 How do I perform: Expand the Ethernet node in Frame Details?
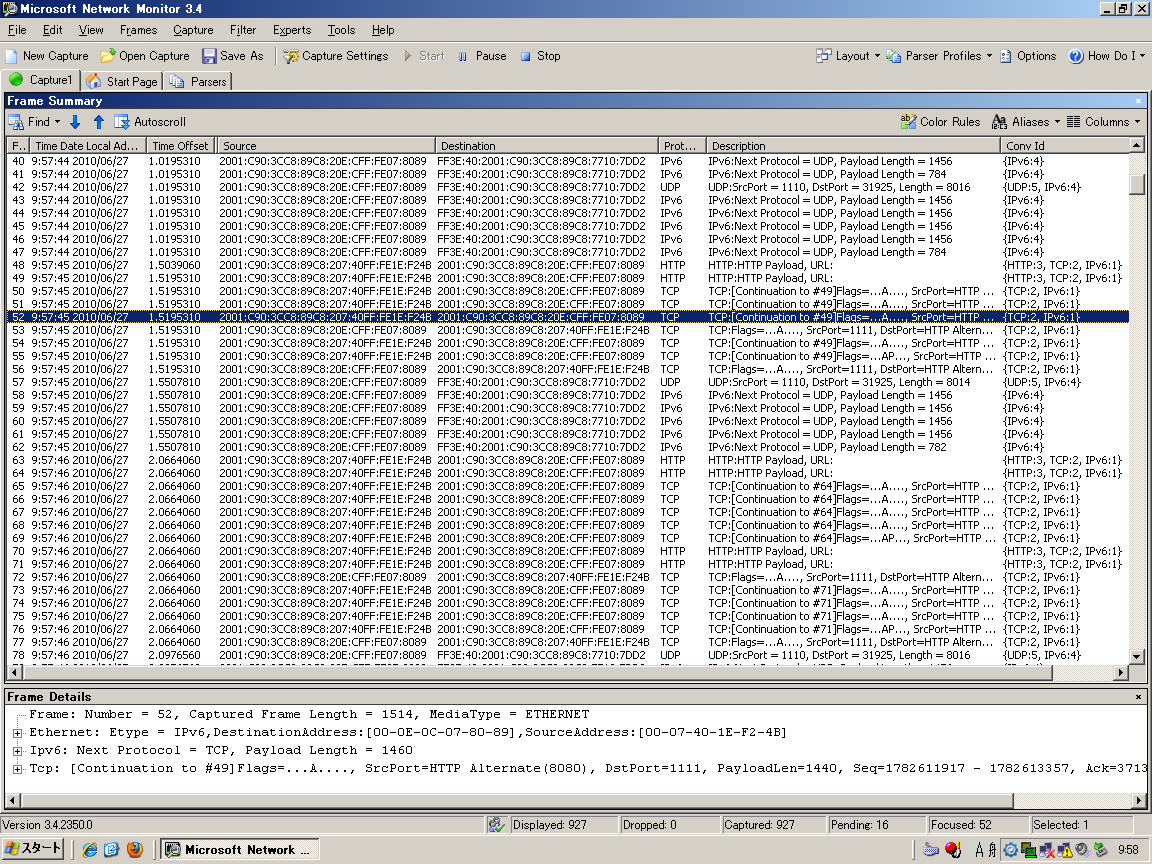pyautogui.click(x=17, y=732)
